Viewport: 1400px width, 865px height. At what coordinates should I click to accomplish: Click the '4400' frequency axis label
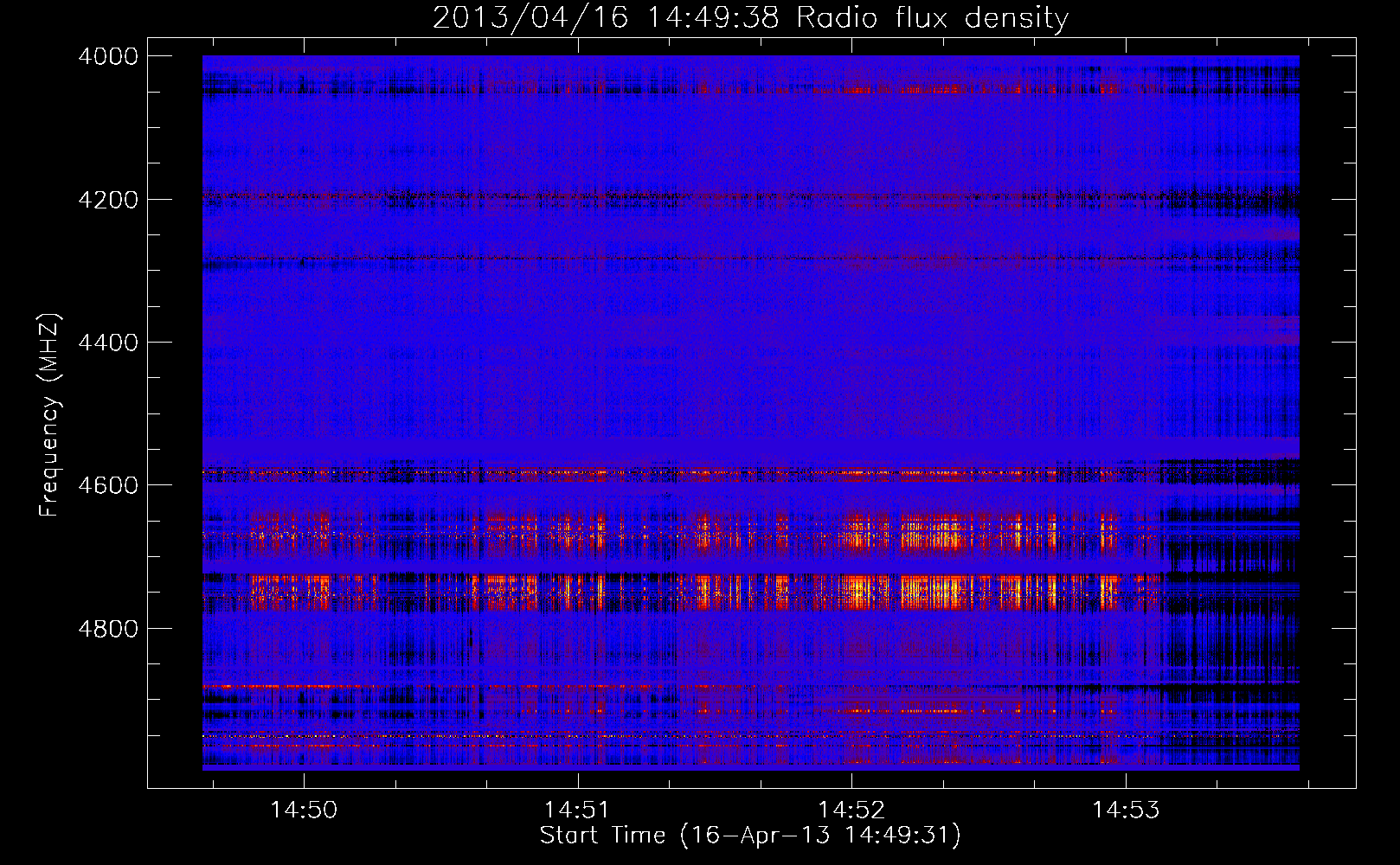(108, 343)
